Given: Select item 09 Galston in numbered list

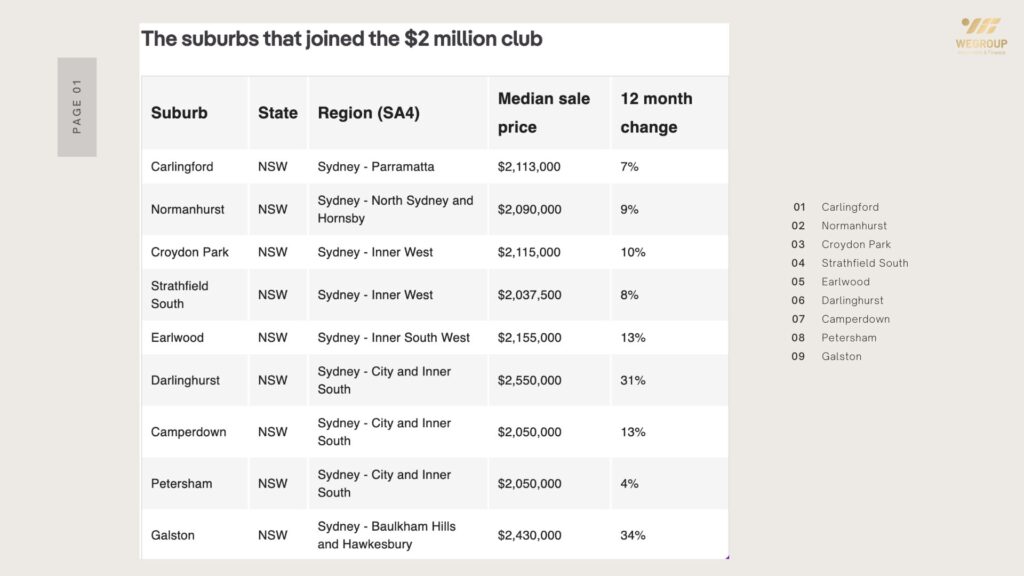Looking at the screenshot, I should [841, 356].
